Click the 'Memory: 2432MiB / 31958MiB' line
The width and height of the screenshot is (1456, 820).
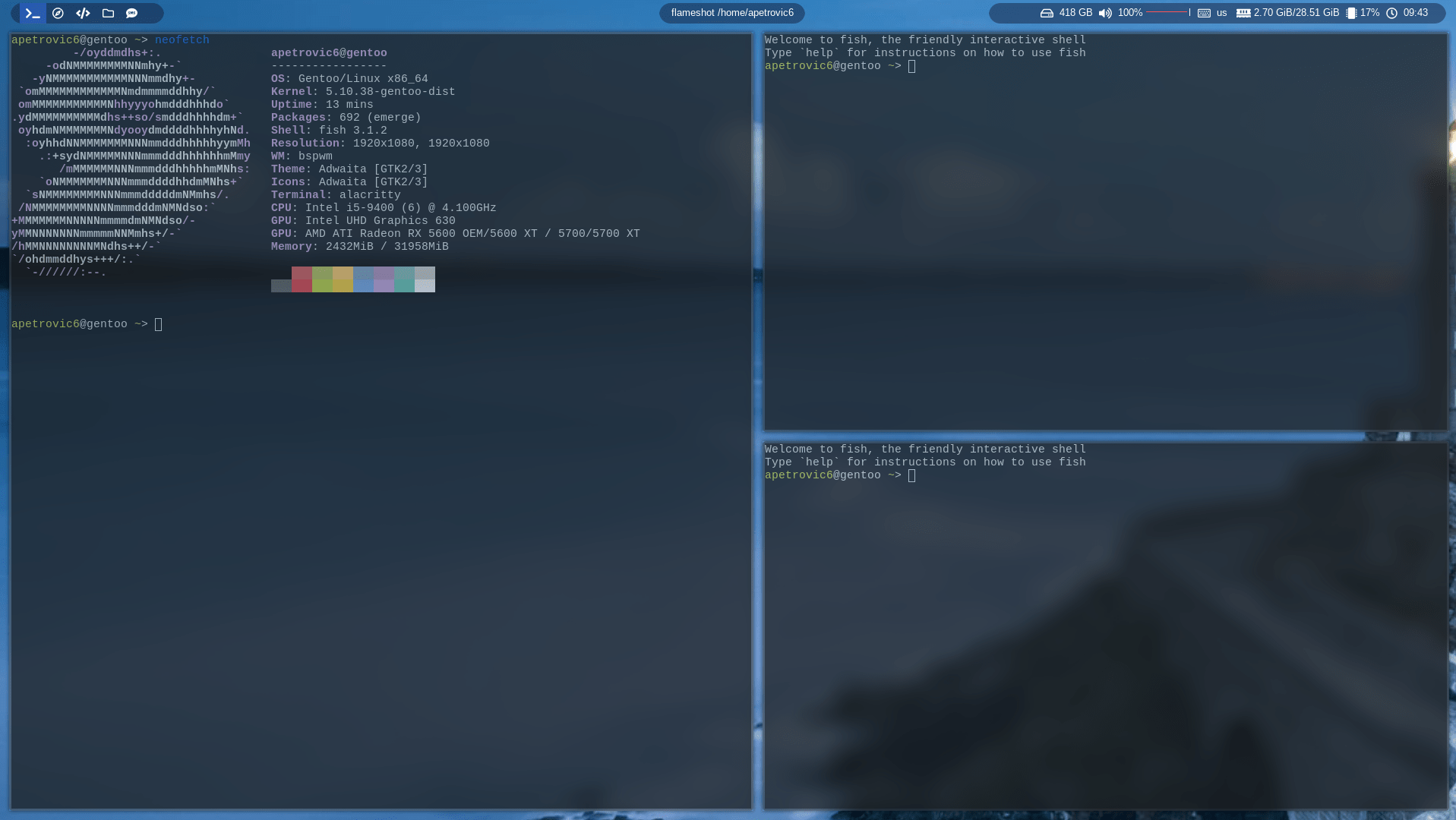pyautogui.click(x=360, y=247)
